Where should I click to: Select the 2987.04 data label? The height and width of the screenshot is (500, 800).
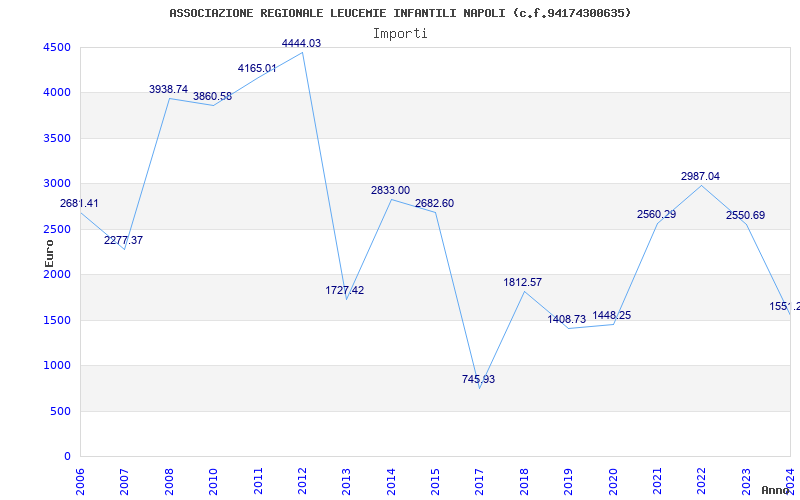pos(701,177)
